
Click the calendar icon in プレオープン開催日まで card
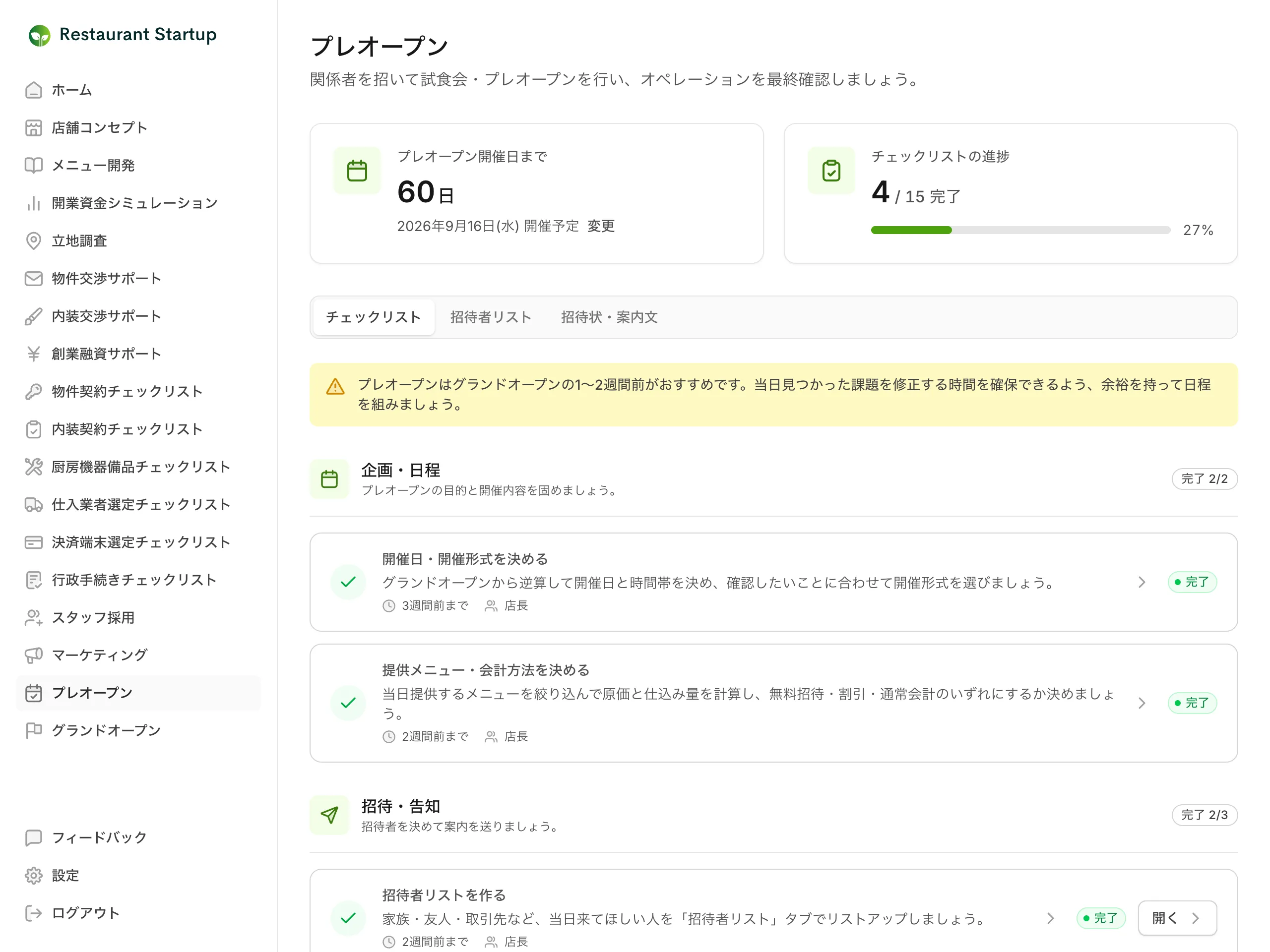tap(357, 171)
